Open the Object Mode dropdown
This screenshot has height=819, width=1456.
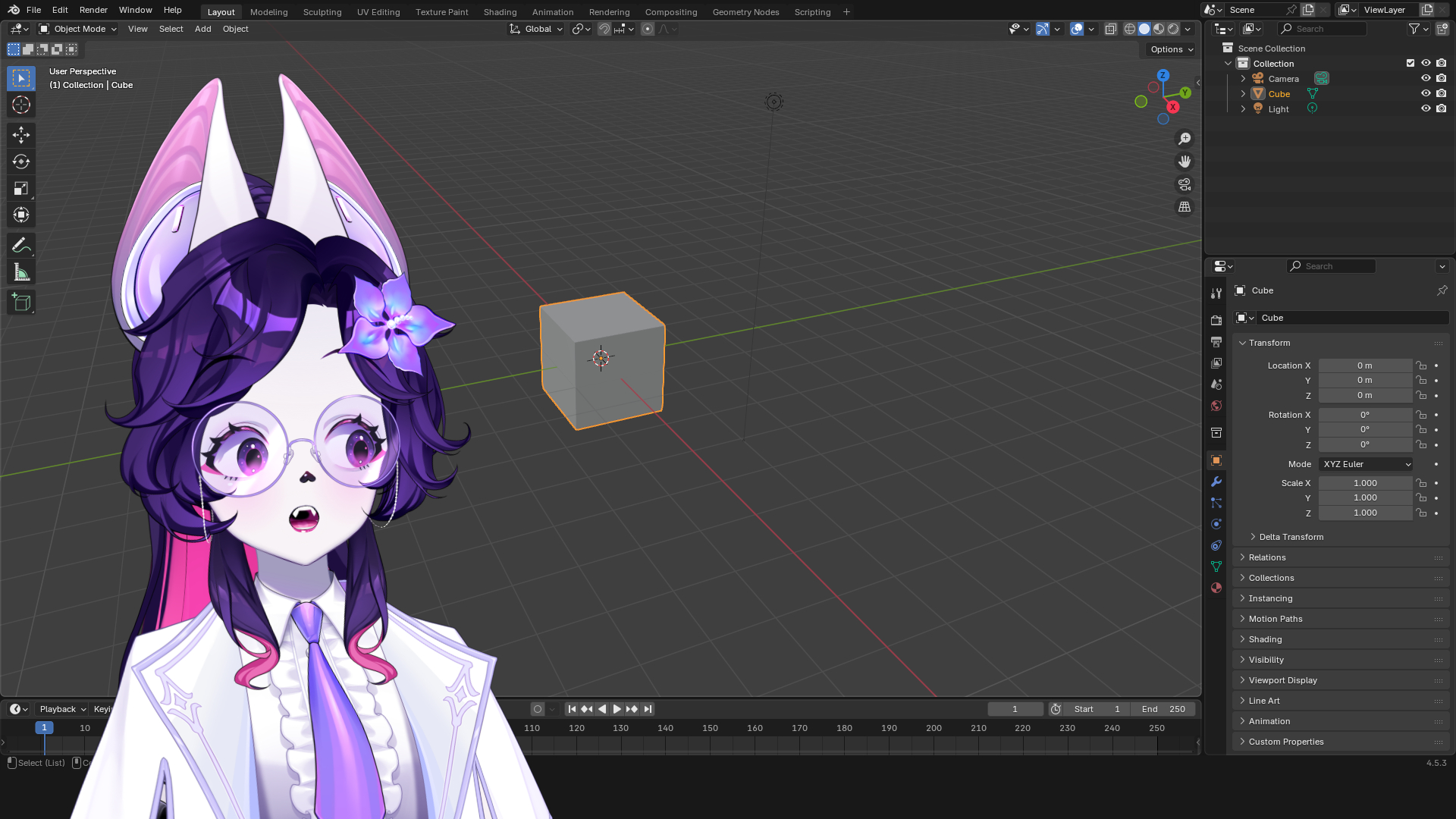pos(78,29)
